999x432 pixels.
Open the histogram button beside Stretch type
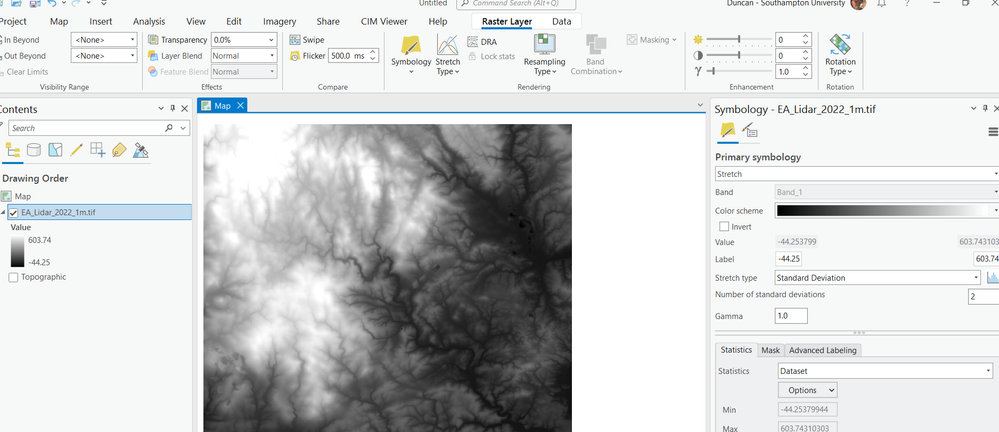point(993,278)
